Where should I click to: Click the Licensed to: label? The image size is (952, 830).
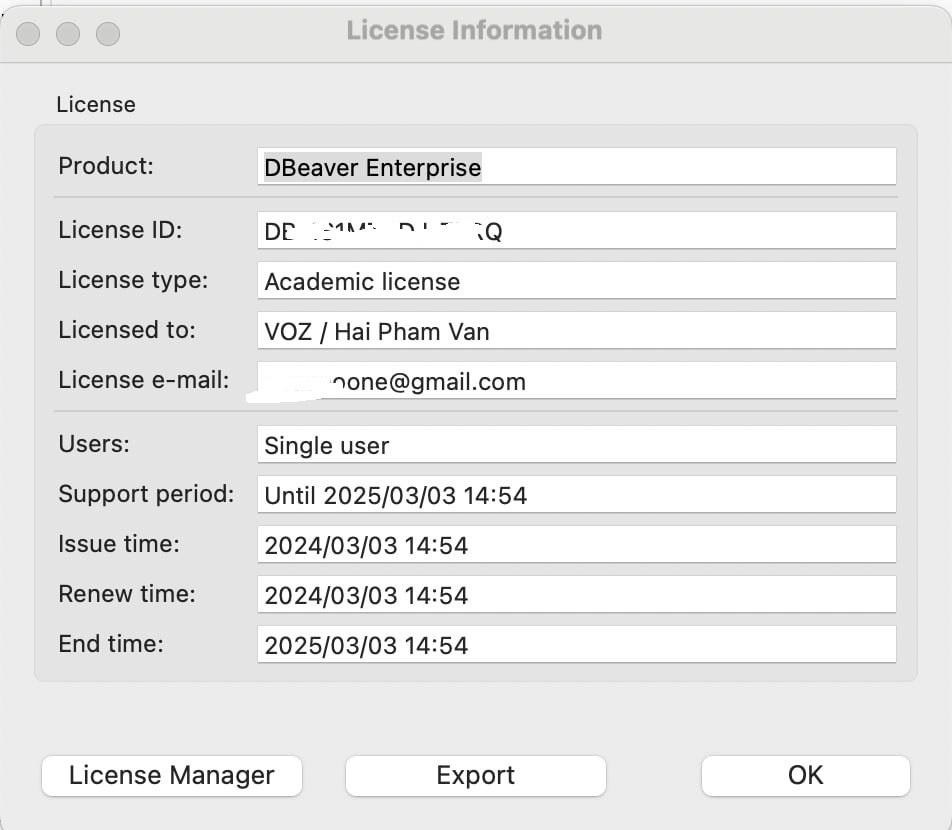127,330
